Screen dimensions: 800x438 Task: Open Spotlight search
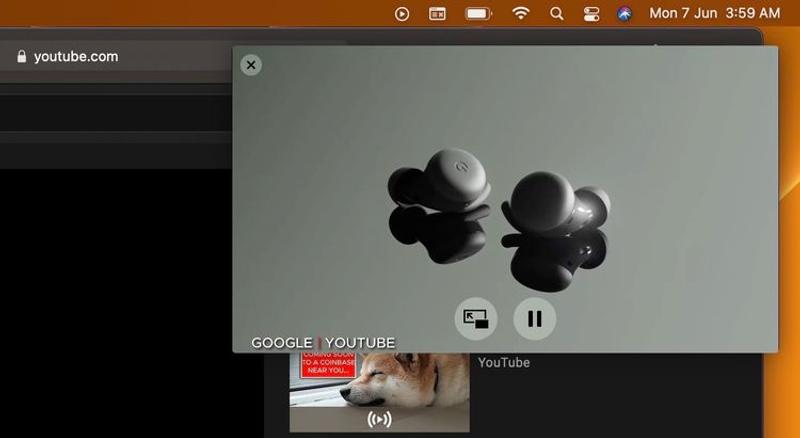557,14
